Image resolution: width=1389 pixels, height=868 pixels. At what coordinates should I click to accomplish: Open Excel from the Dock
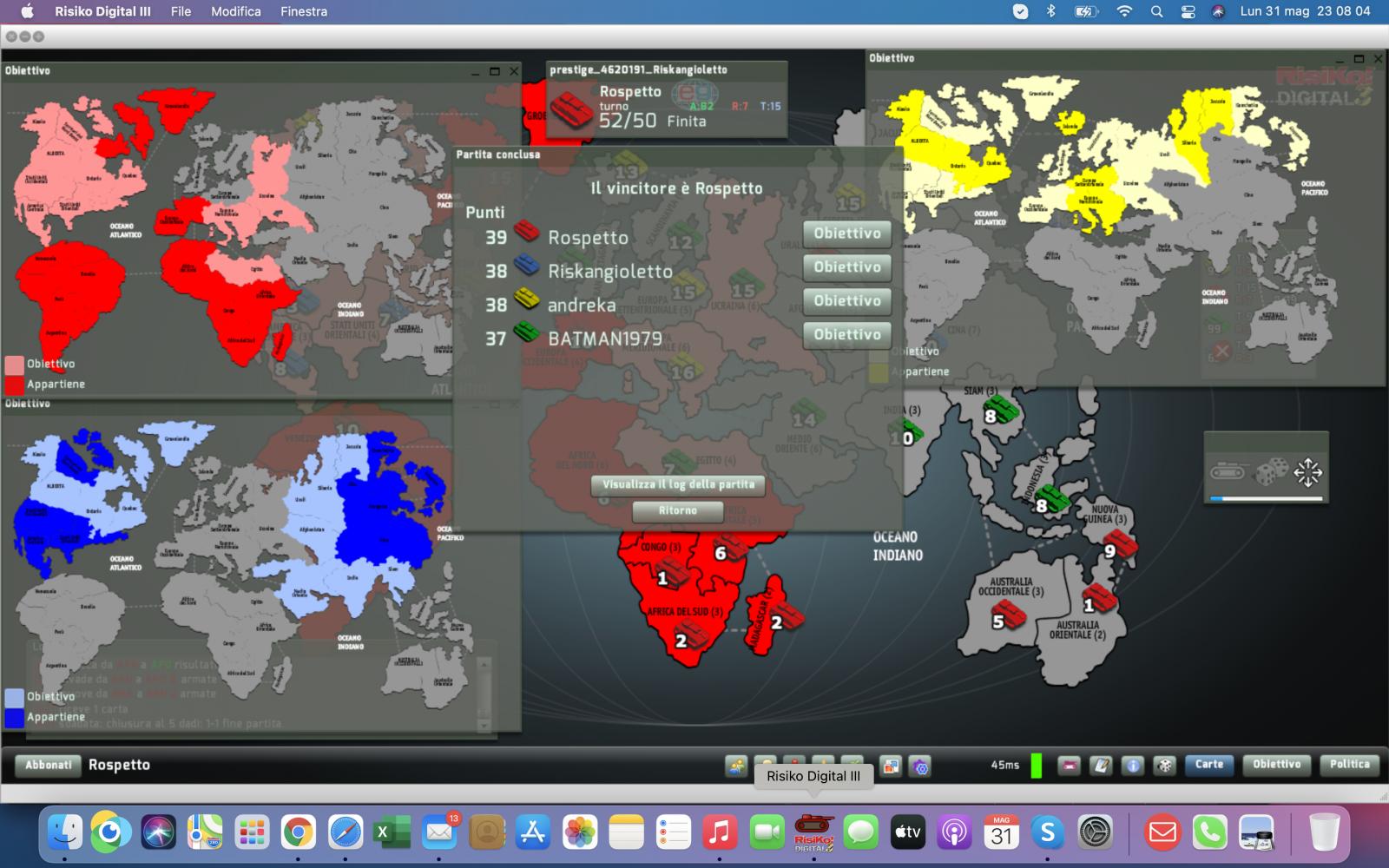point(392,833)
